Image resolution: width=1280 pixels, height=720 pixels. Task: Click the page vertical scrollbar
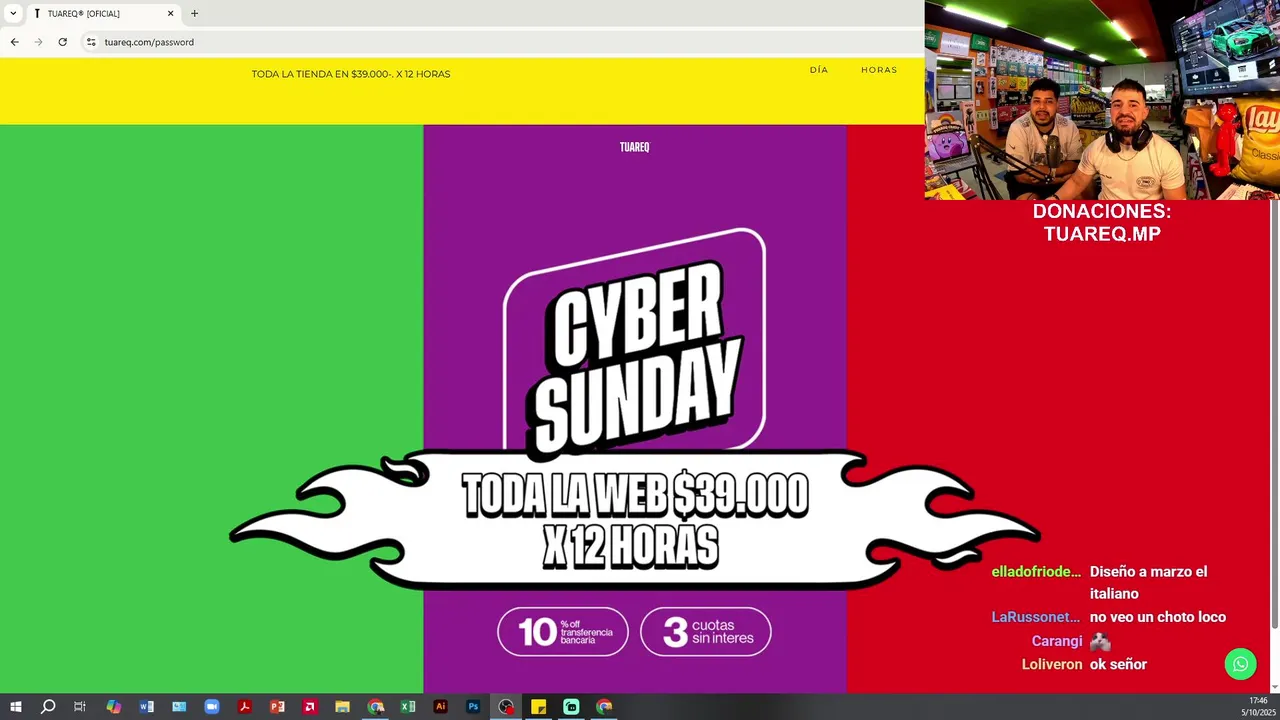pos(1274,415)
